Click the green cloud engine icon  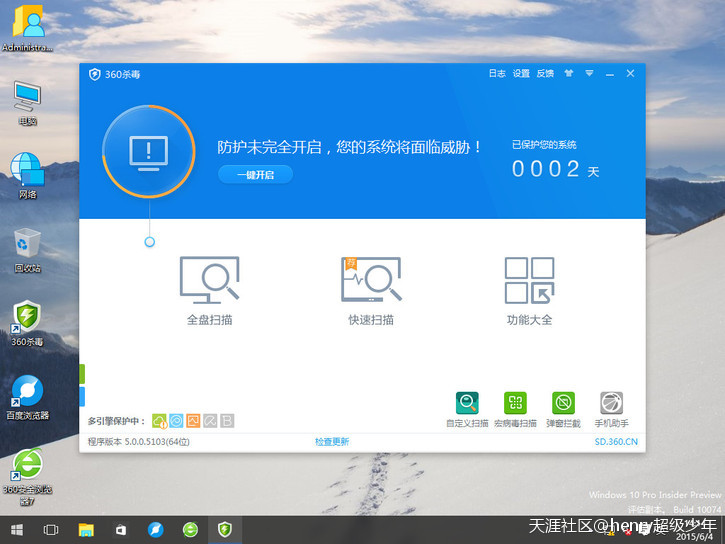pos(159,421)
